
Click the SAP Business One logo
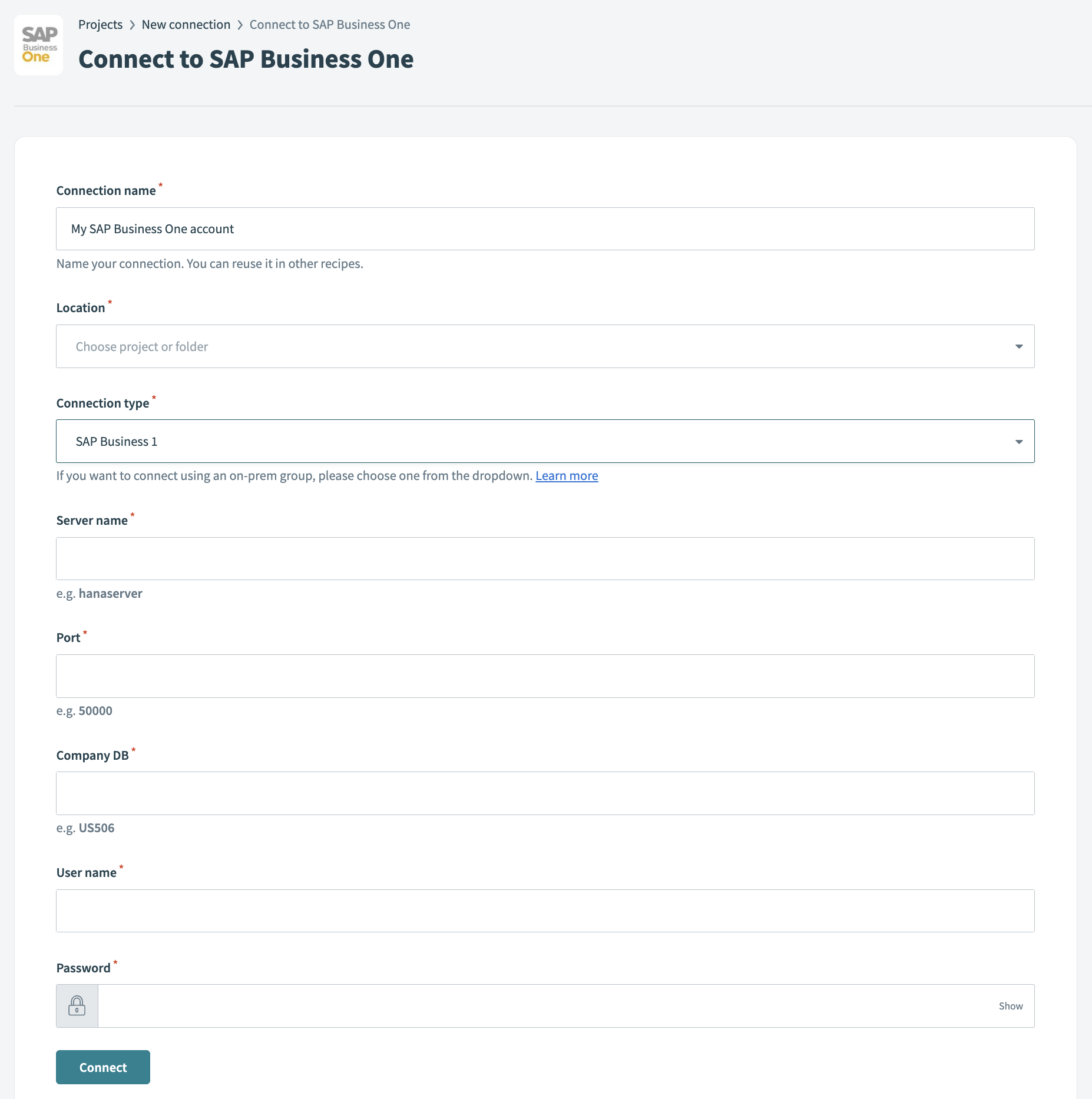pyautogui.click(x=38, y=44)
